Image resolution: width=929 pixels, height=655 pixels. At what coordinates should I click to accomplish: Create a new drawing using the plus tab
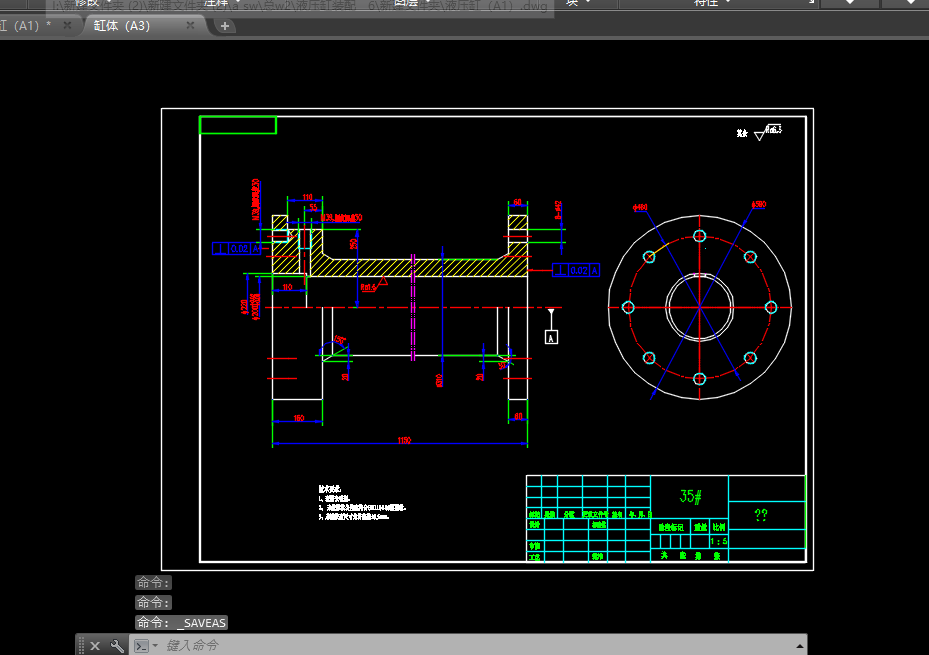tap(224, 25)
